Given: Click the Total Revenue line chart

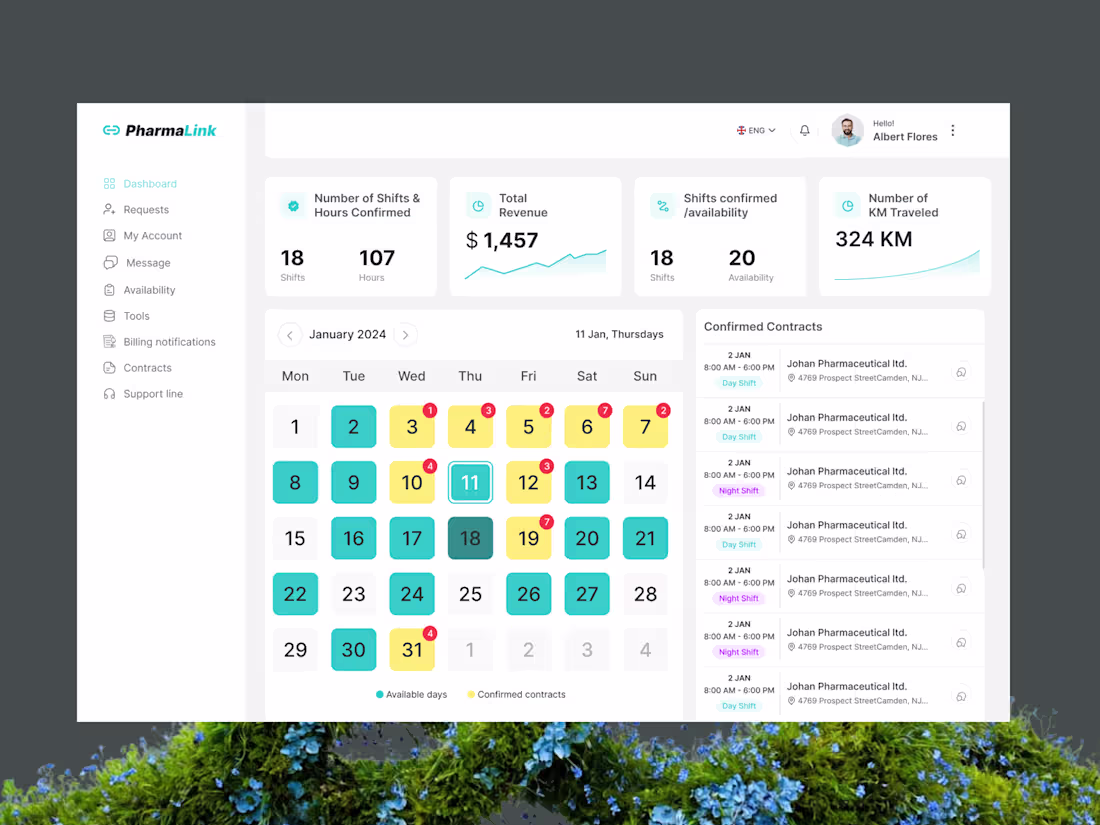Looking at the screenshot, I should pos(535,264).
